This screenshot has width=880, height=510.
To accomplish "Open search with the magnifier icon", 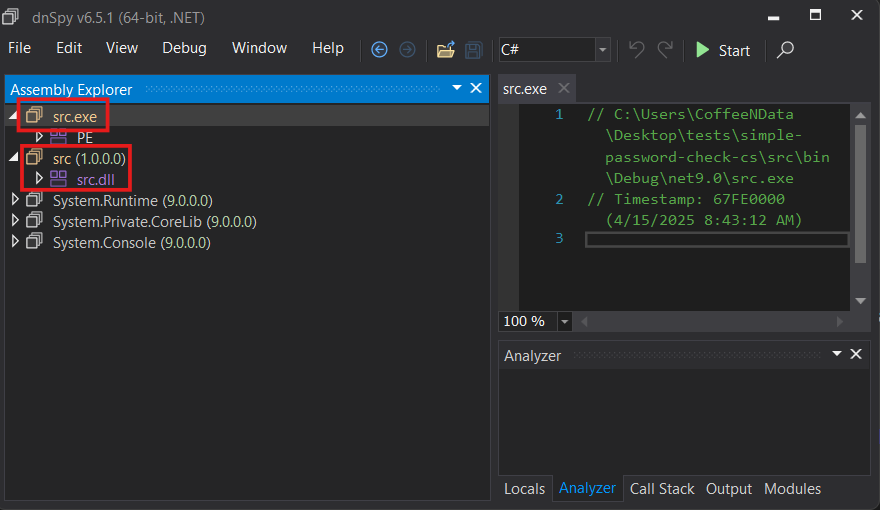I will point(785,49).
